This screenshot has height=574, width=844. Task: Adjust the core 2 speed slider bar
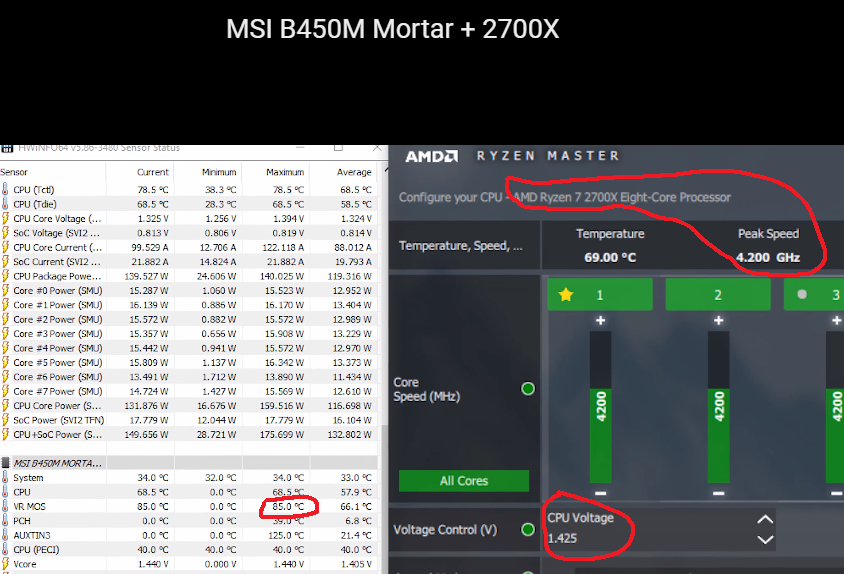tap(719, 407)
